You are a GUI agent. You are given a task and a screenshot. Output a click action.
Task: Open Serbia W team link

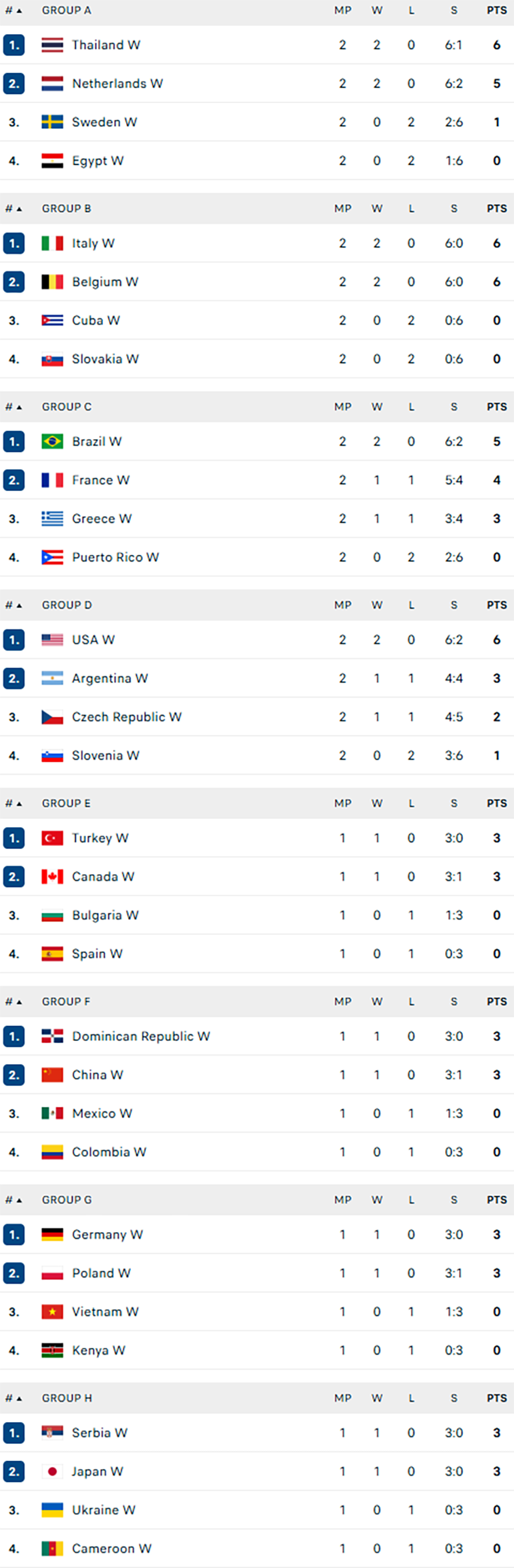(100, 1433)
